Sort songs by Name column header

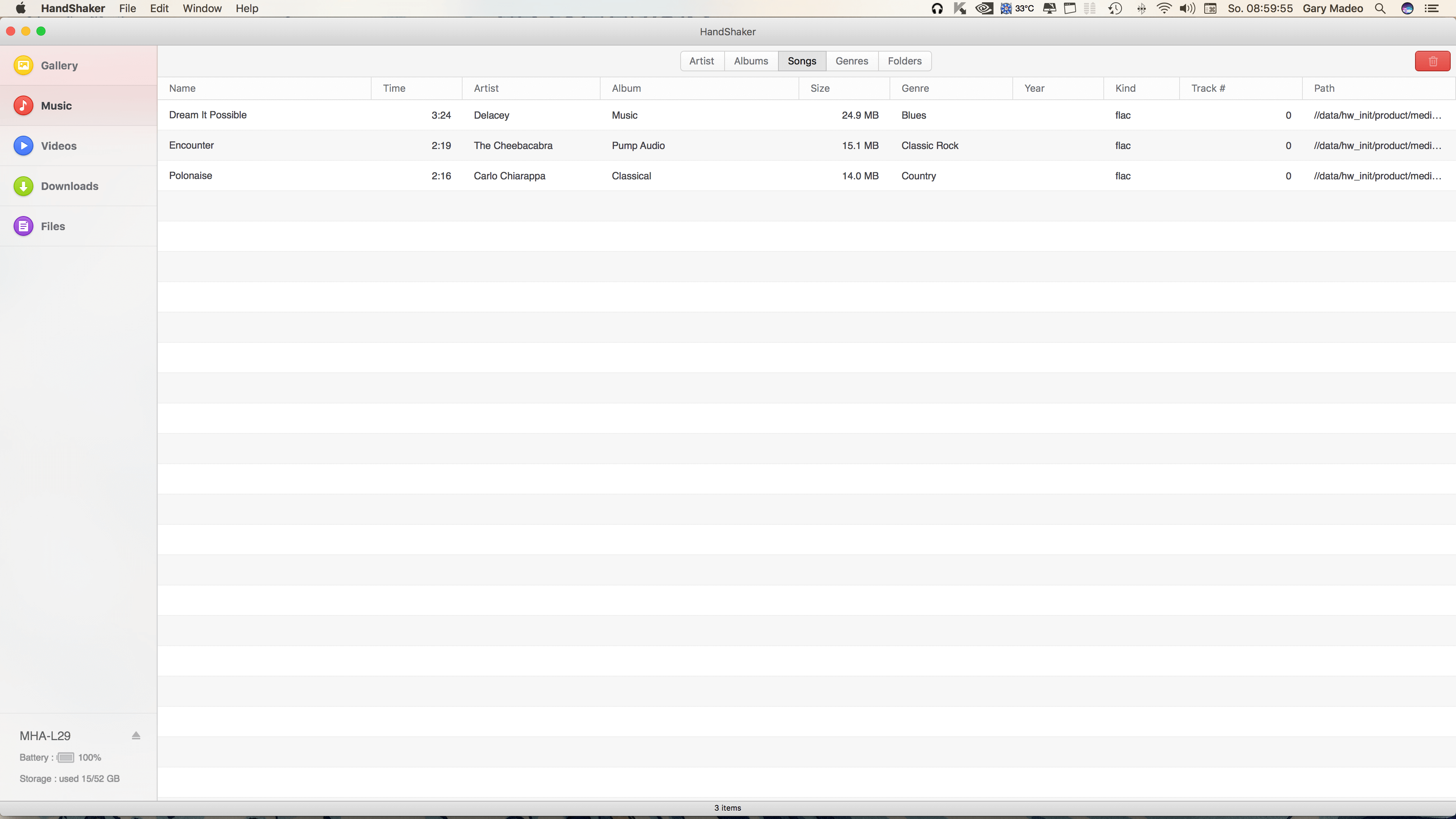point(182,88)
